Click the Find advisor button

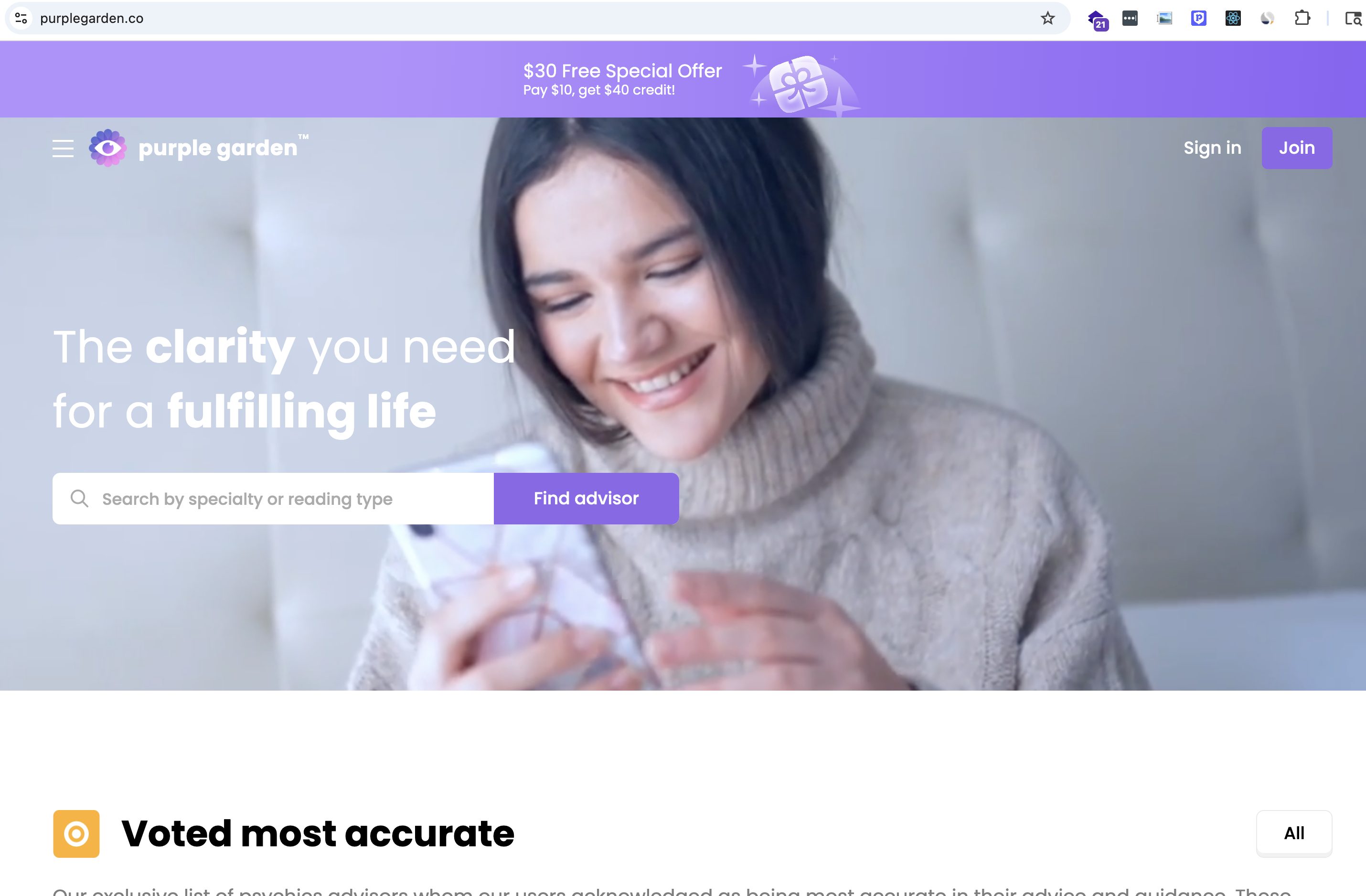[x=586, y=498]
